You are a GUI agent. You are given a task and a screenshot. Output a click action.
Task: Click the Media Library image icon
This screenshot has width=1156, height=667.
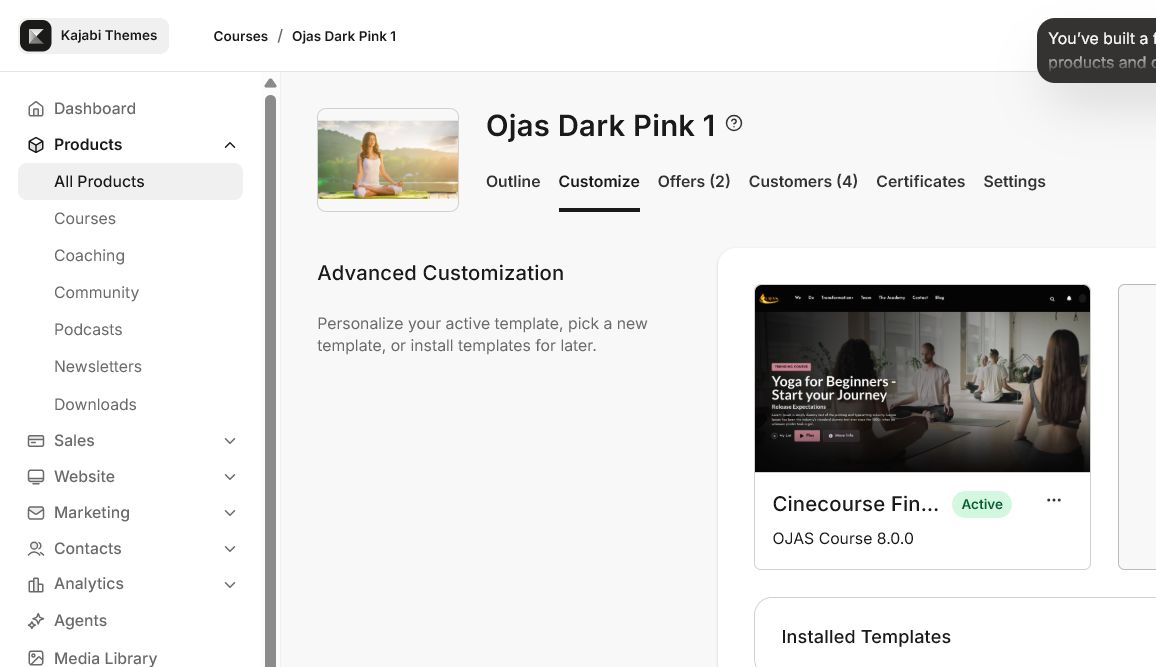coord(35,658)
